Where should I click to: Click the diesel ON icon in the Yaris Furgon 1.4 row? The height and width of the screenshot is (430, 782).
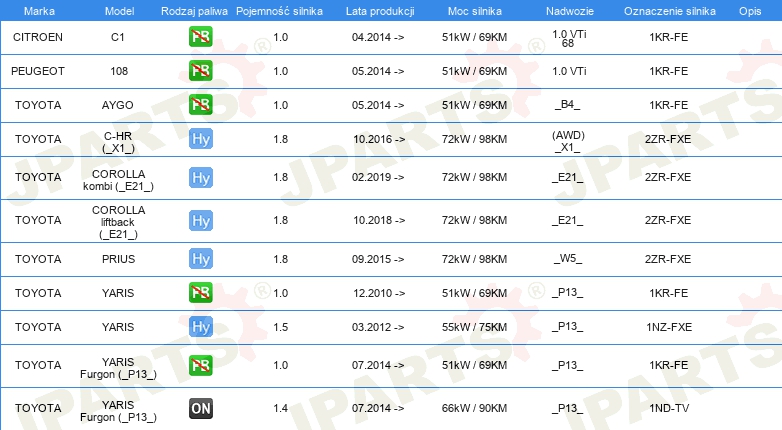click(201, 408)
